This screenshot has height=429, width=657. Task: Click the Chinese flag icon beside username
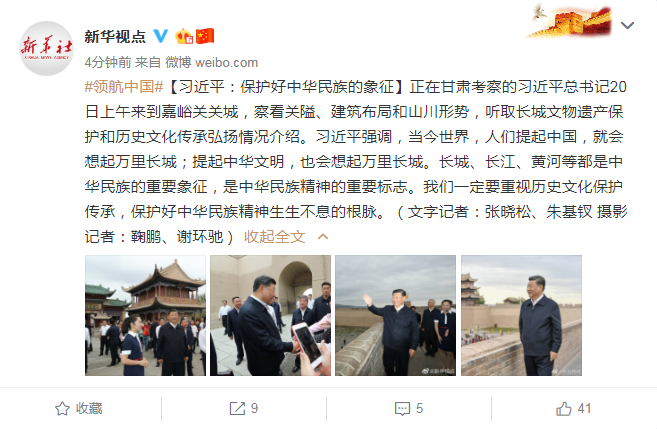pyautogui.click(x=205, y=36)
